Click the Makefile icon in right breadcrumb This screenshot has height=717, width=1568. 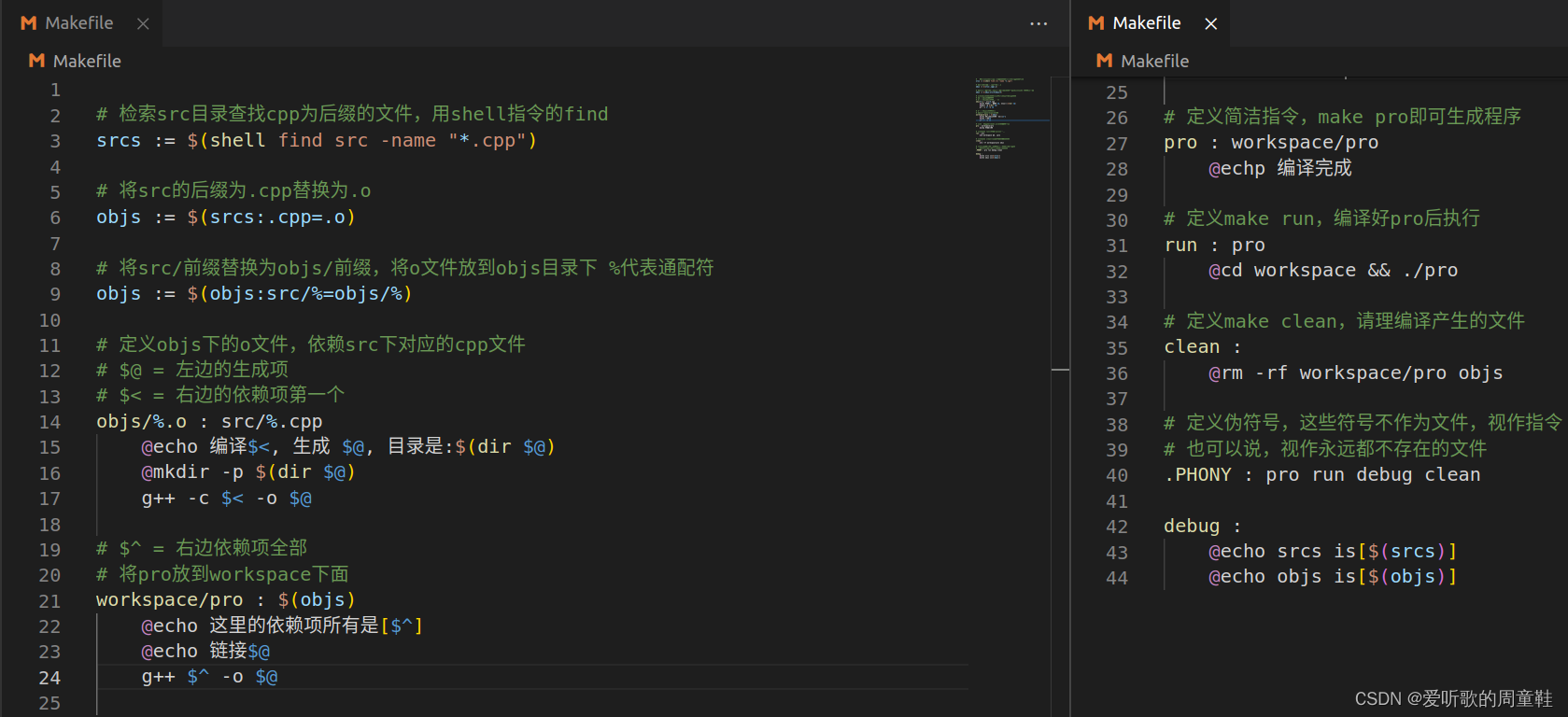[1104, 61]
